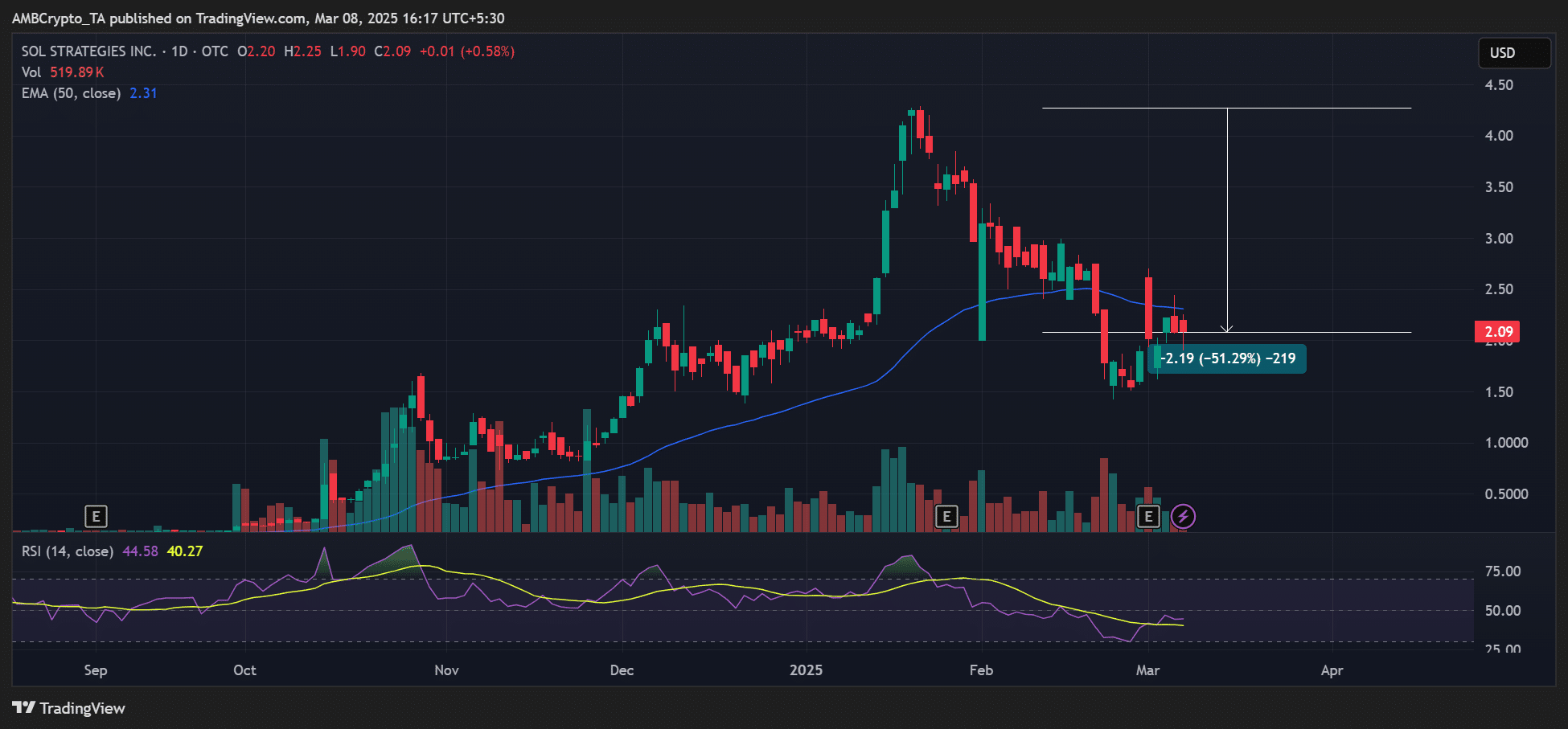Click the +0.01 (+0.58%) change value

point(467,51)
